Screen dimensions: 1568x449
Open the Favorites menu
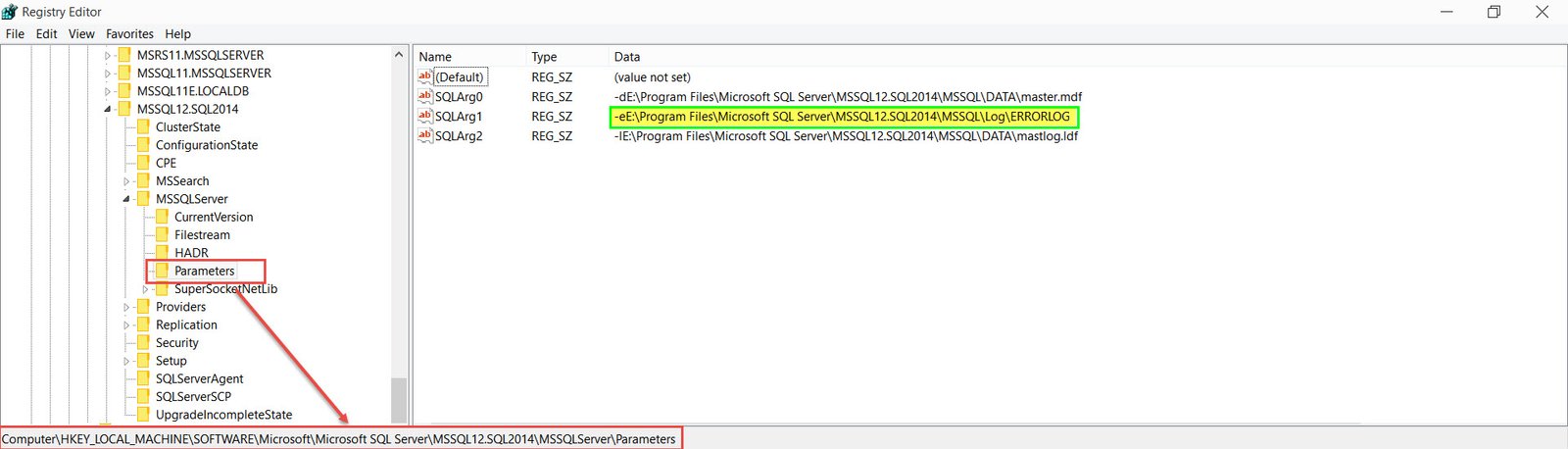pyautogui.click(x=129, y=33)
